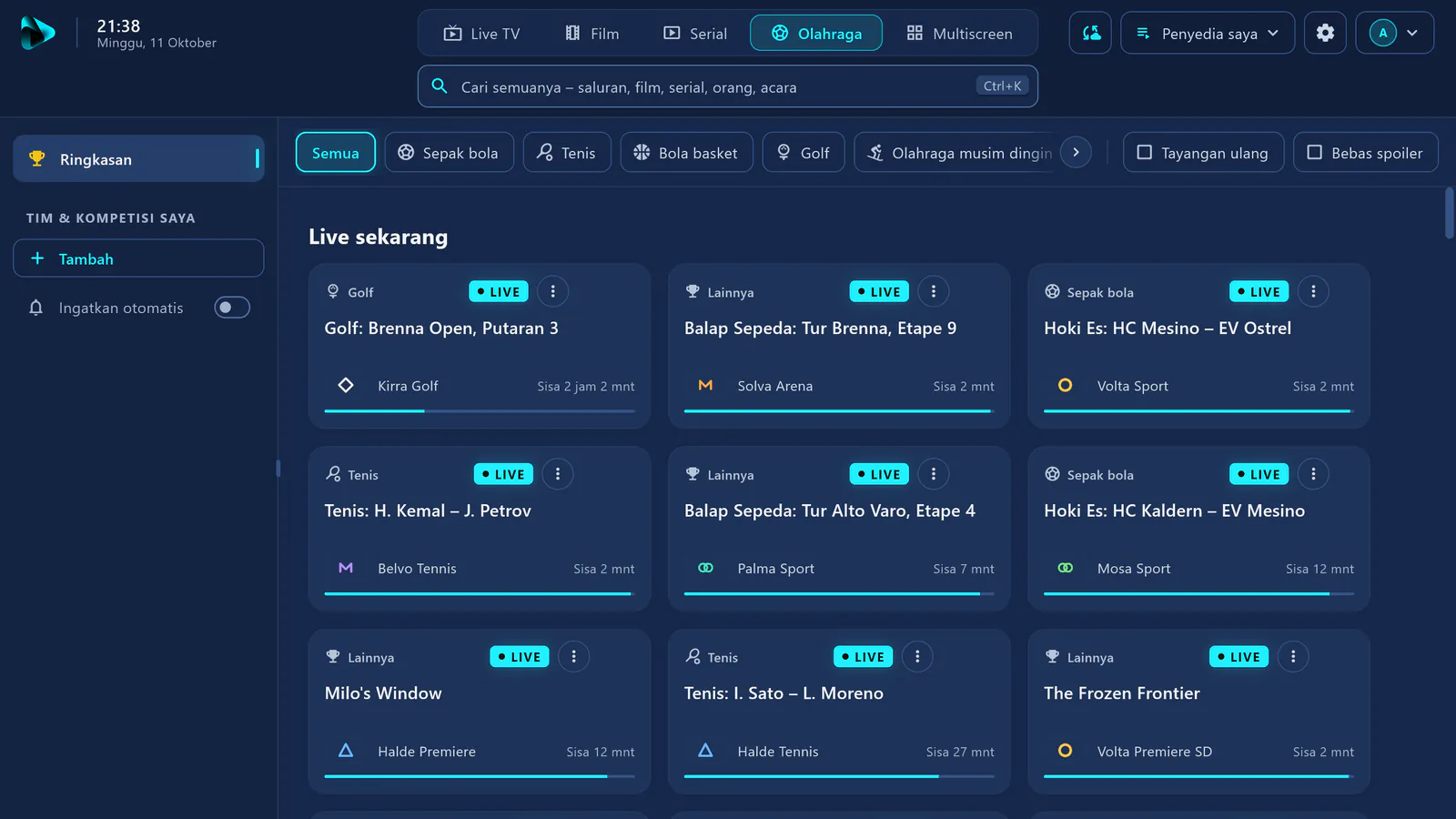Open more options on Golf Brenna Open card

[x=552, y=291]
